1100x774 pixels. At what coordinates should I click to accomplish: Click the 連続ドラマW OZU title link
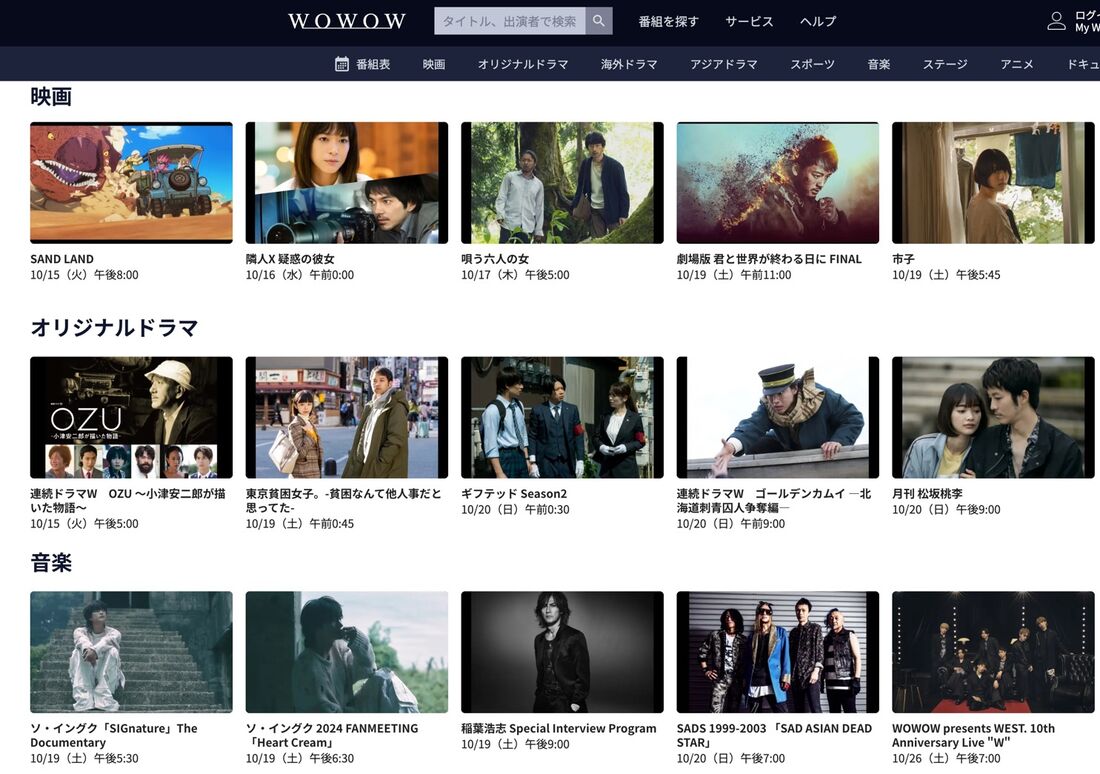click(x=128, y=500)
